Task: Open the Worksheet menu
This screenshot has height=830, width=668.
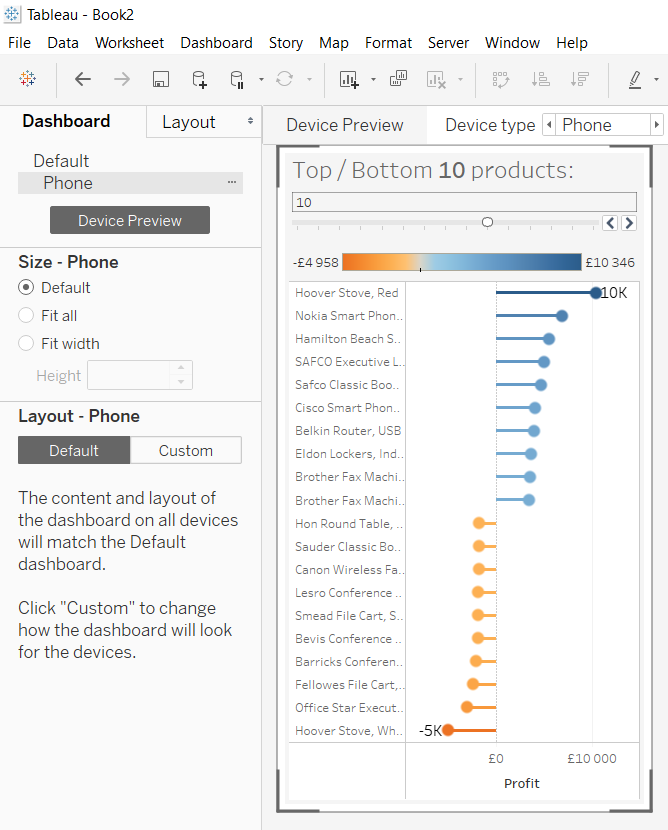Action: (x=129, y=43)
